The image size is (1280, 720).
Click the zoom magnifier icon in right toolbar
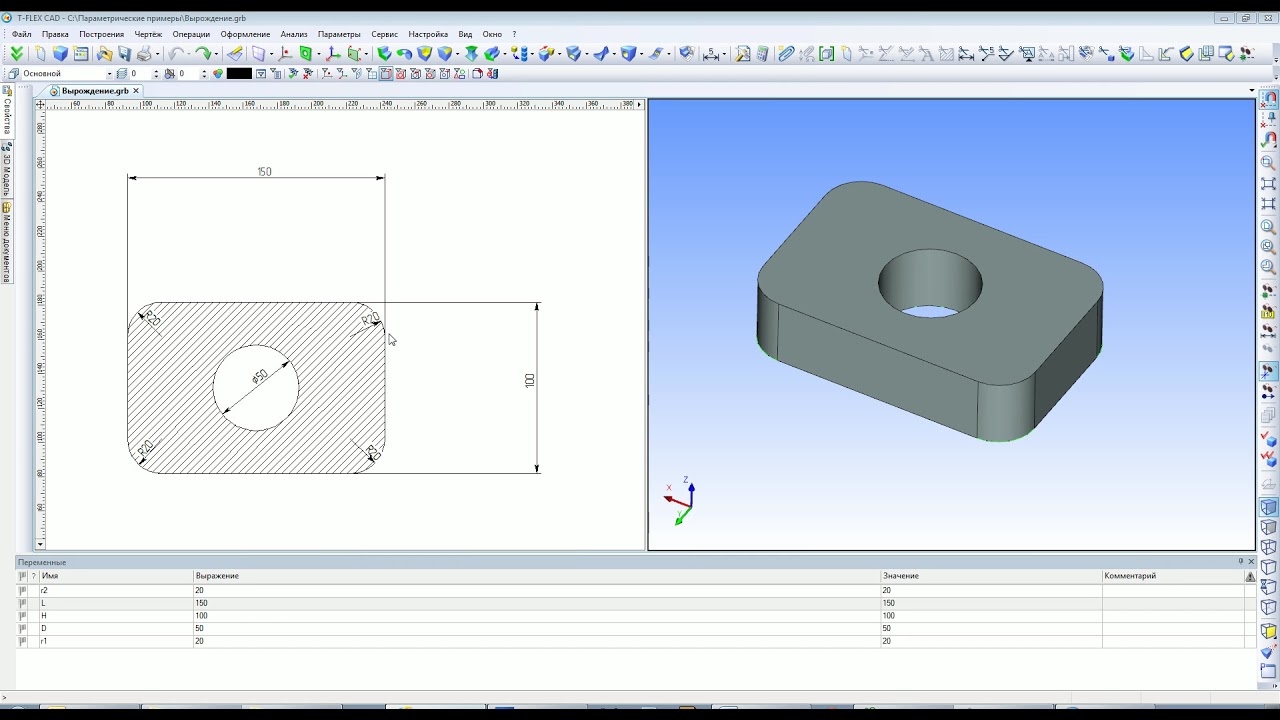click(x=1268, y=162)
